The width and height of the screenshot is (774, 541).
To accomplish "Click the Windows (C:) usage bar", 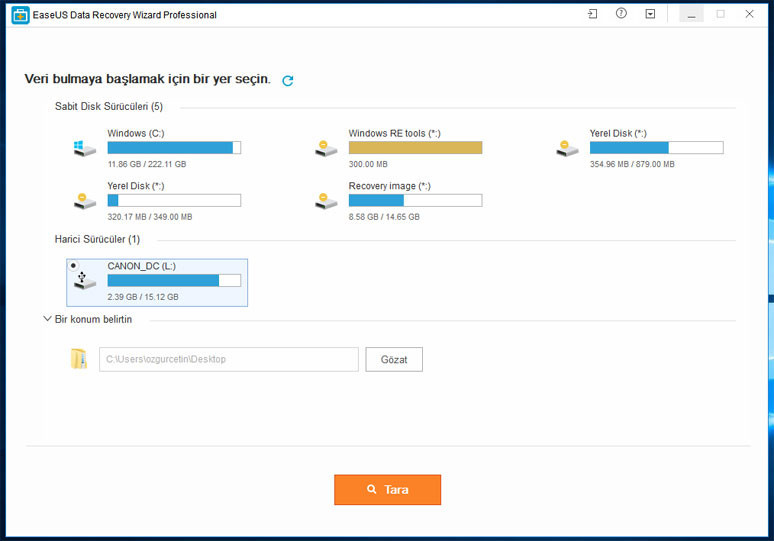I will coord(174,148).
